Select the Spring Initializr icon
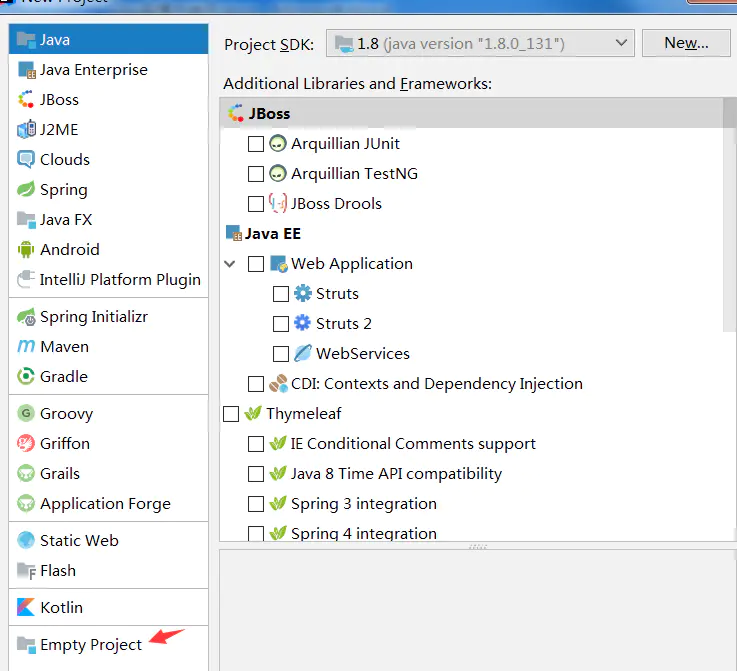 [26, 317]
